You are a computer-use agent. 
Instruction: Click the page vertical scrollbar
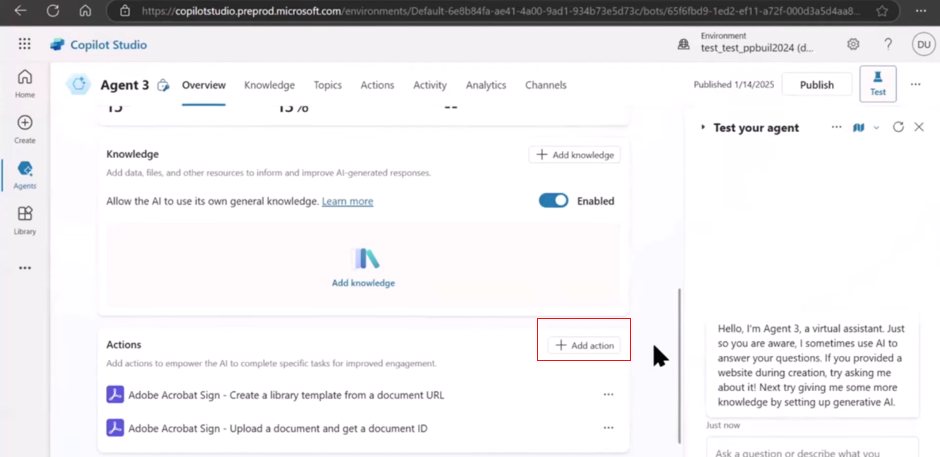coord(680,350)
